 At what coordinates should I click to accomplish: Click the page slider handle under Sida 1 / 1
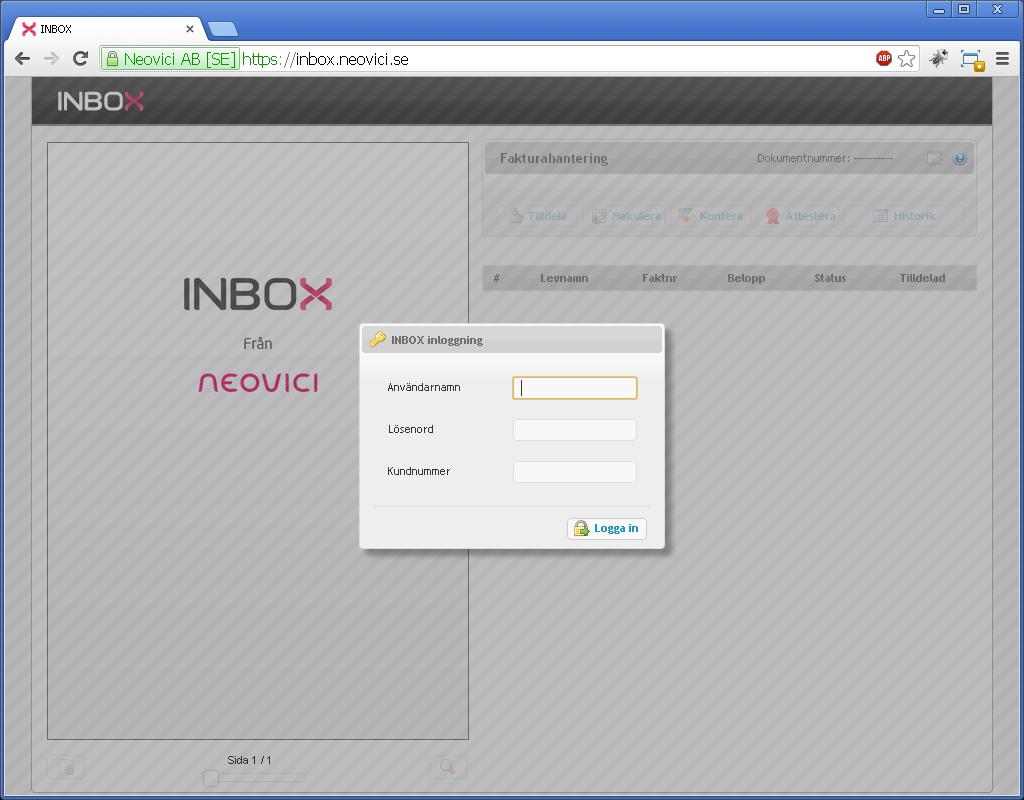pos(211,778)
